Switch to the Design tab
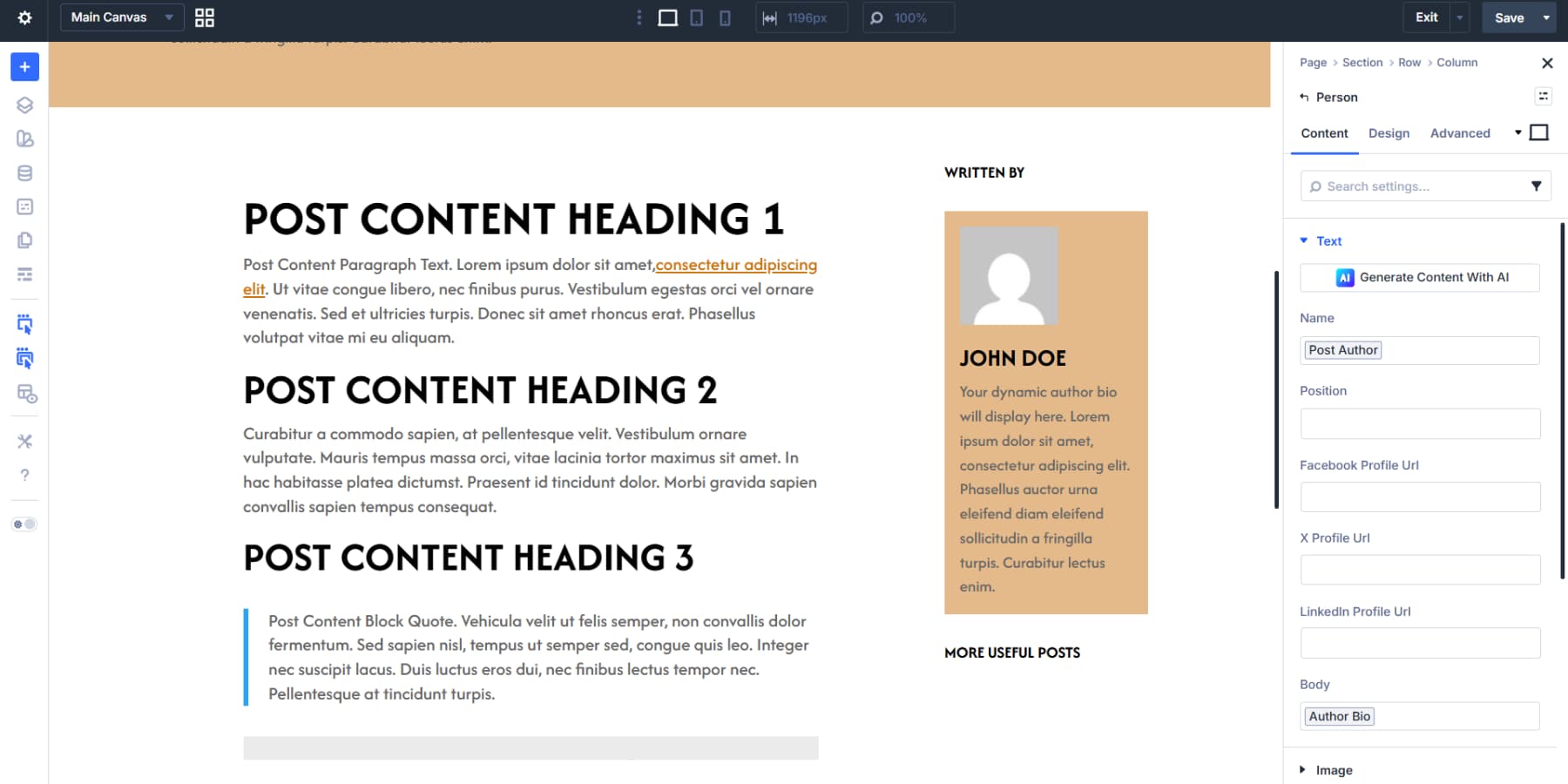Viewport: 1568px width, 784px height. [x=1389, y=133]
